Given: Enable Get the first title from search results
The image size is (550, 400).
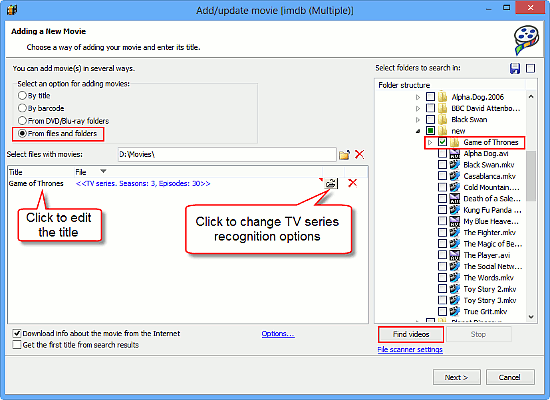Looking at the screenshot, I should click(17, 345).
